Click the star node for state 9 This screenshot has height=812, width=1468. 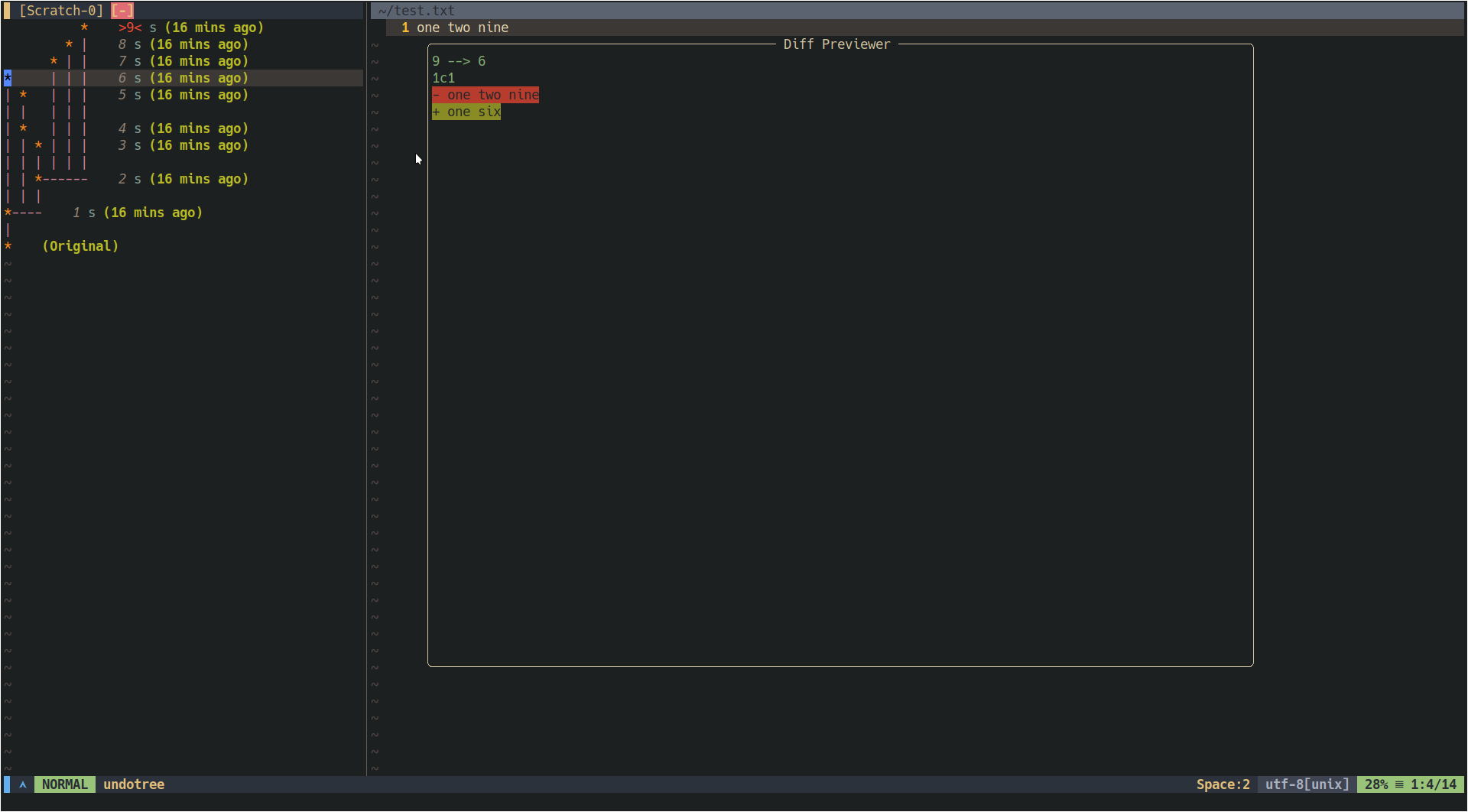tap(84, 28)
